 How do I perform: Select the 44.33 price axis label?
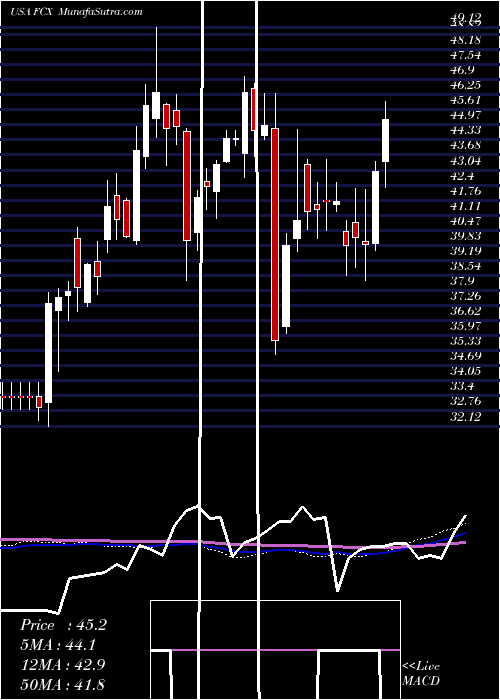pos(466,130)
